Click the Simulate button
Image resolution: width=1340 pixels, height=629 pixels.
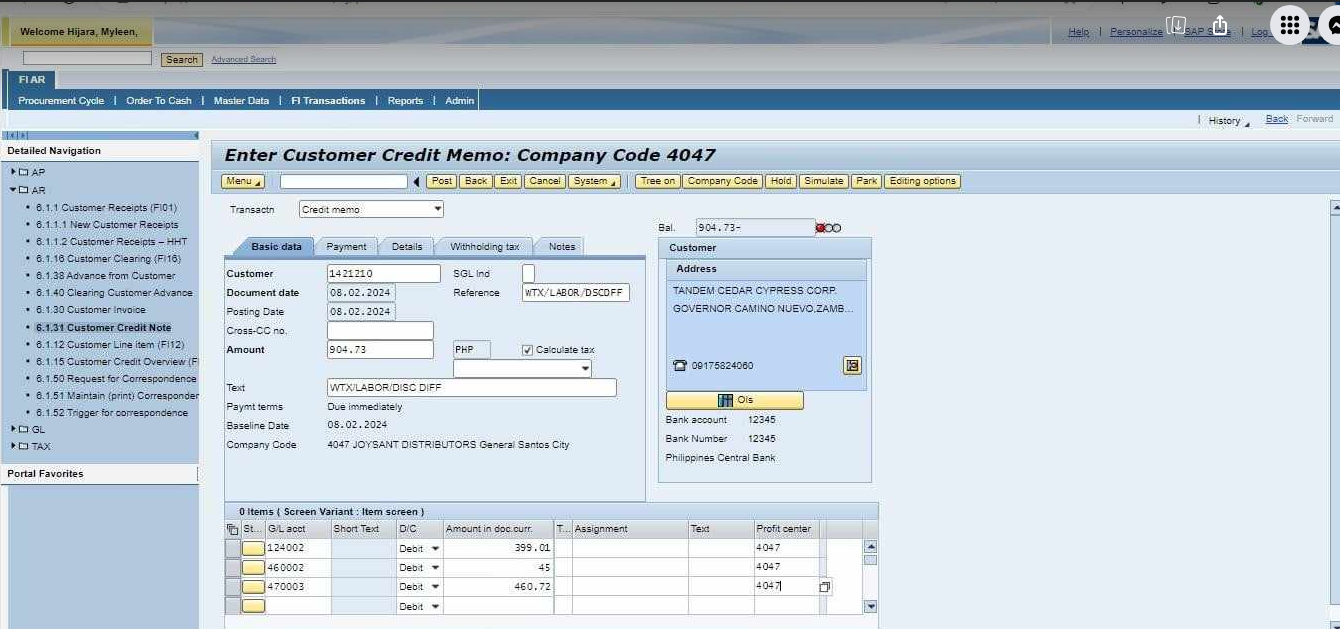click(824, 181)
